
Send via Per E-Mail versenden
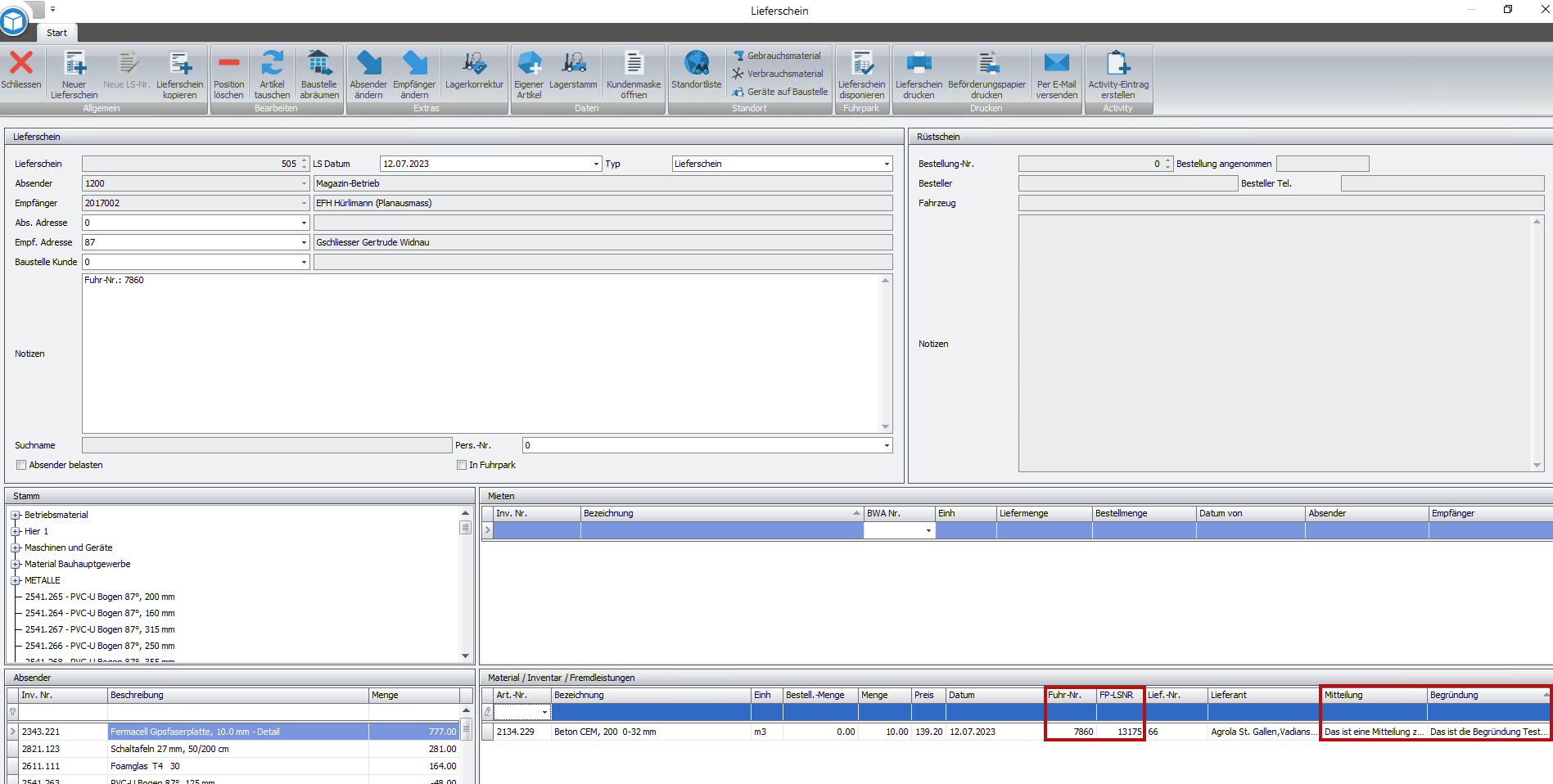(x=1056, y=64)
